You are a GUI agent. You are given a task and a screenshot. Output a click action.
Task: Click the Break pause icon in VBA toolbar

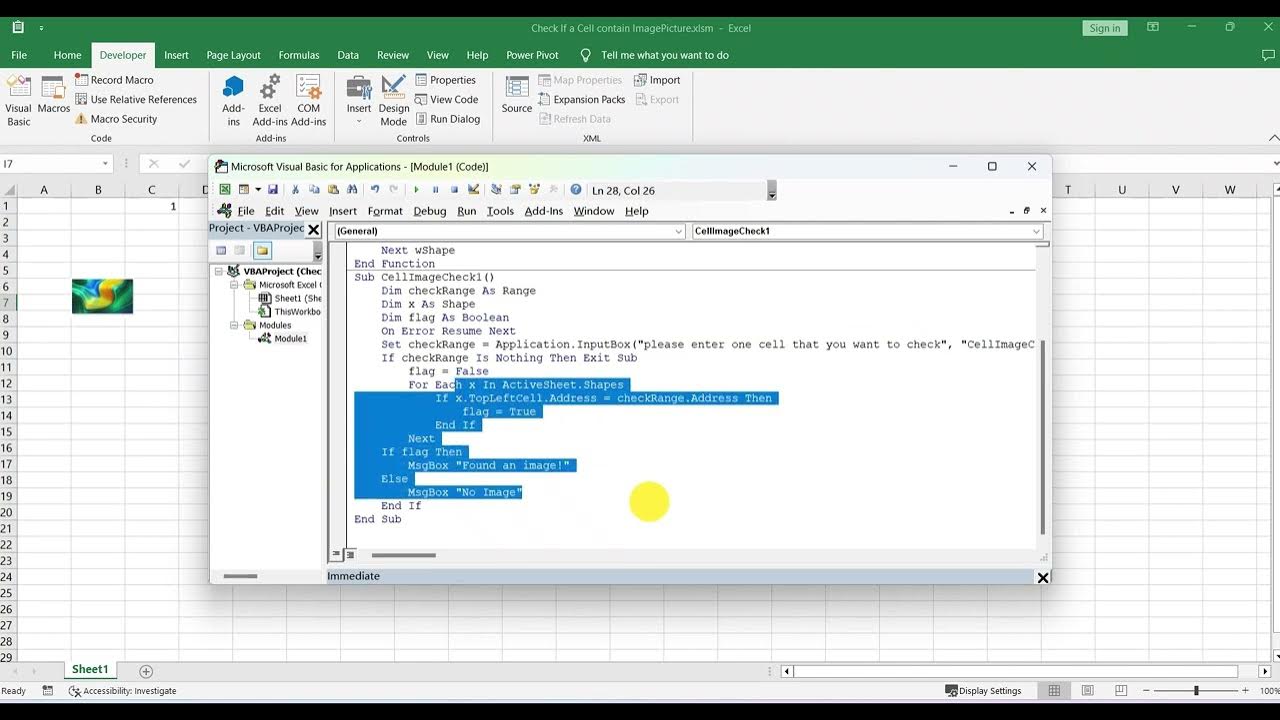point(435,190)
